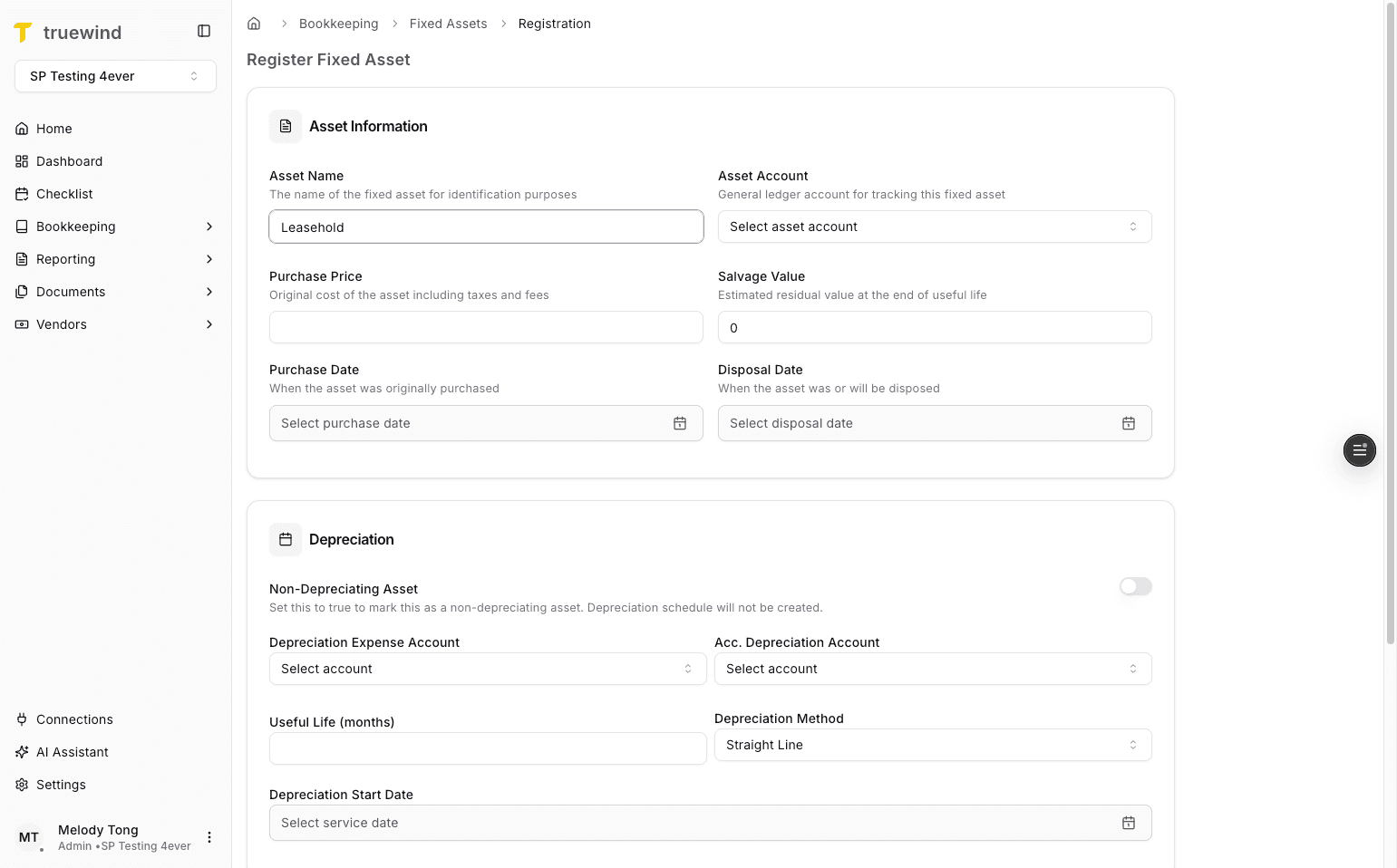Click the Fixed Assets breadcrumb link

448,23
